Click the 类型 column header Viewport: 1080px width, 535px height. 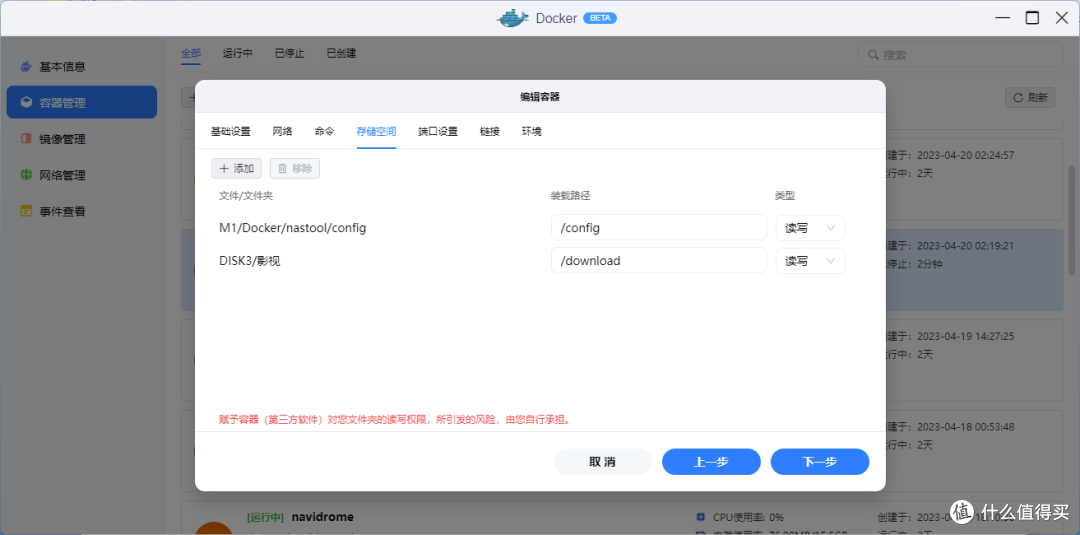click(x=785, y=196)
